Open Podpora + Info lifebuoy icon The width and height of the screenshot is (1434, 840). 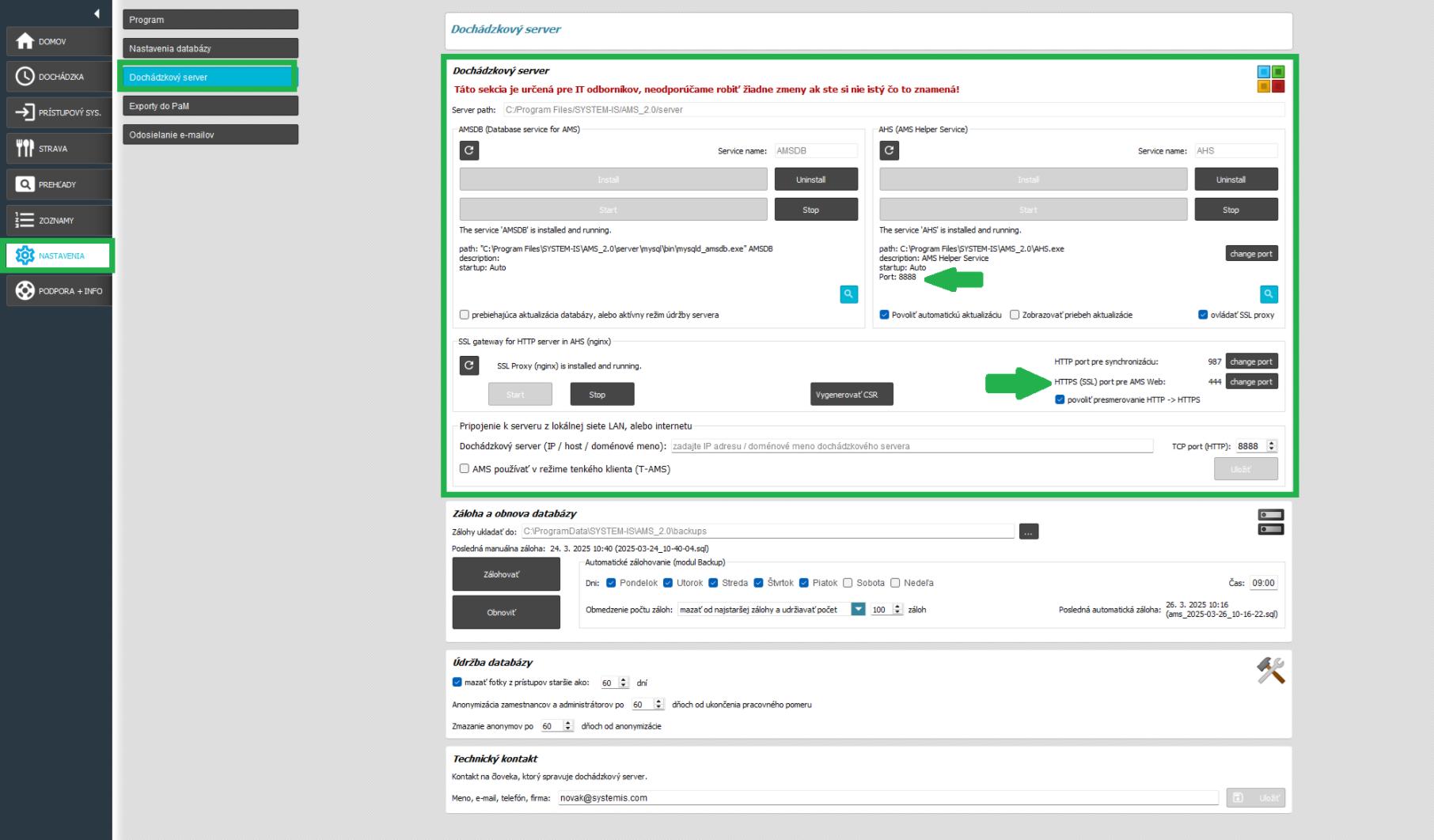coord(25,291)
